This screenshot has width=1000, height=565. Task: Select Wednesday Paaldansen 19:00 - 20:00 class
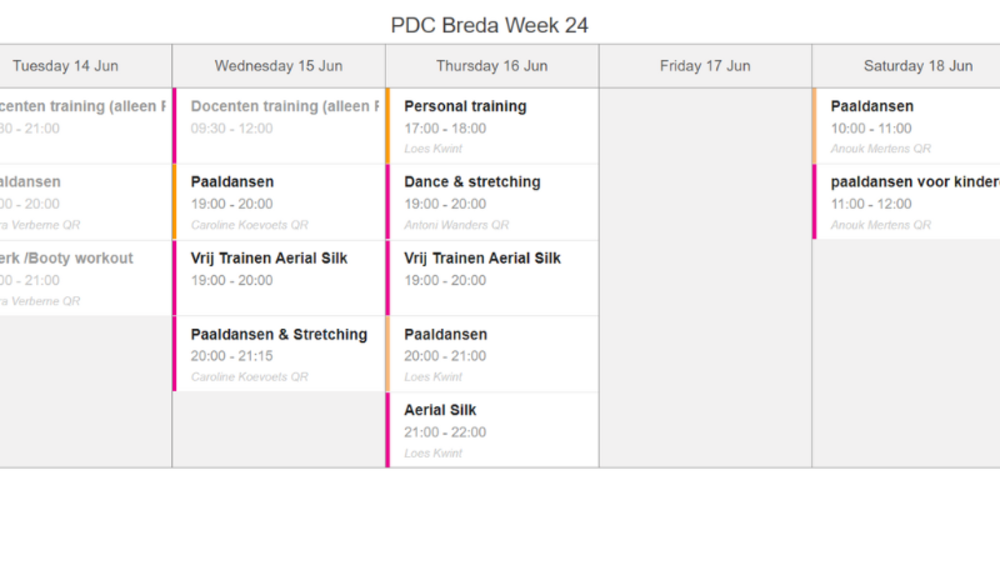pos(279,202)
